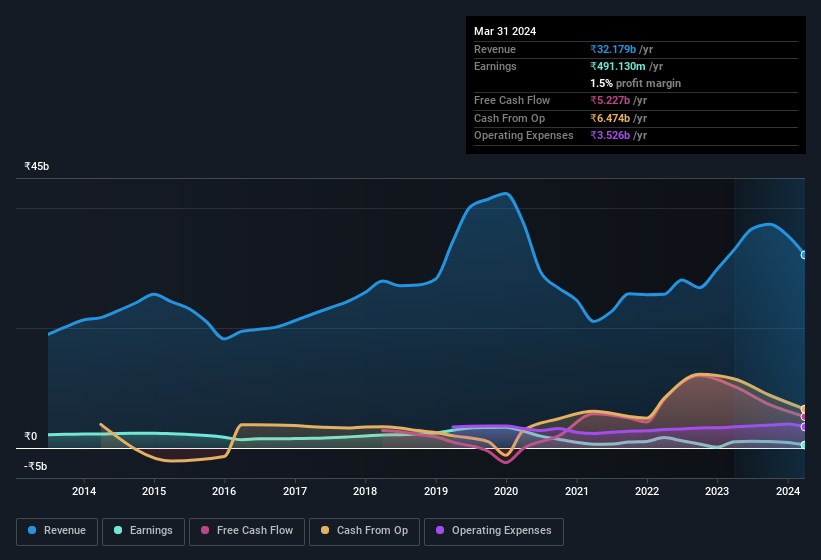This screenshot has height=560, width=821.
Task: Click the Cash From Op end-point marker
Action: 804,409
